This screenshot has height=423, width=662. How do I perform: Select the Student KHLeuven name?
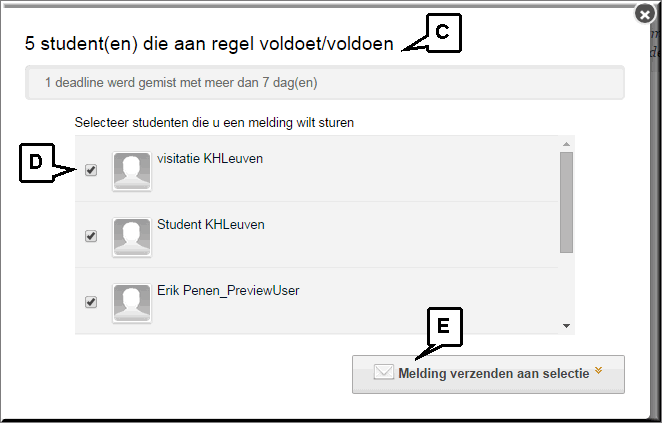coord(211,225)
